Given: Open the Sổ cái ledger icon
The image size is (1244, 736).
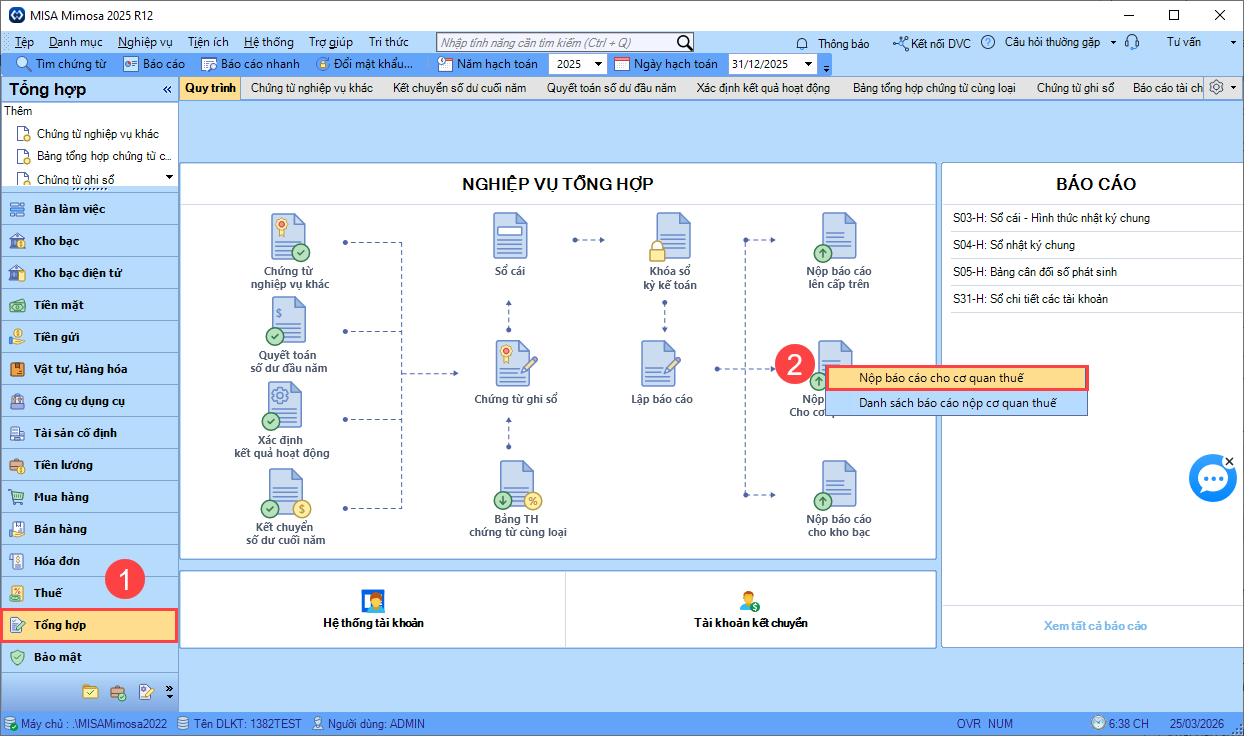Looking at the screenshot, I should tap(510, 237).
